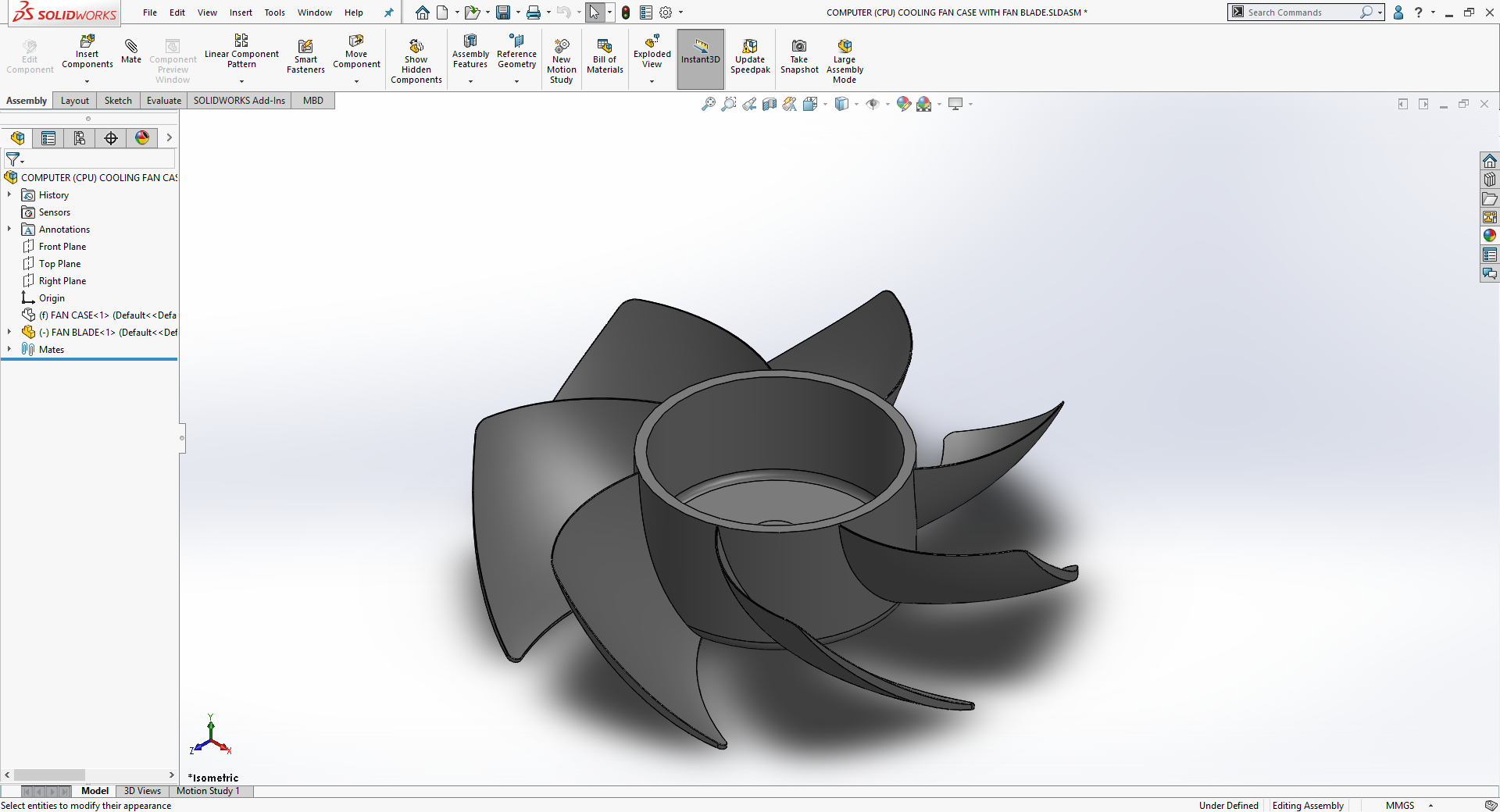Switch to the Motion Study 1 tab
The width and height of the screenshot is (1500, 812).
click(x=209, y=791)
